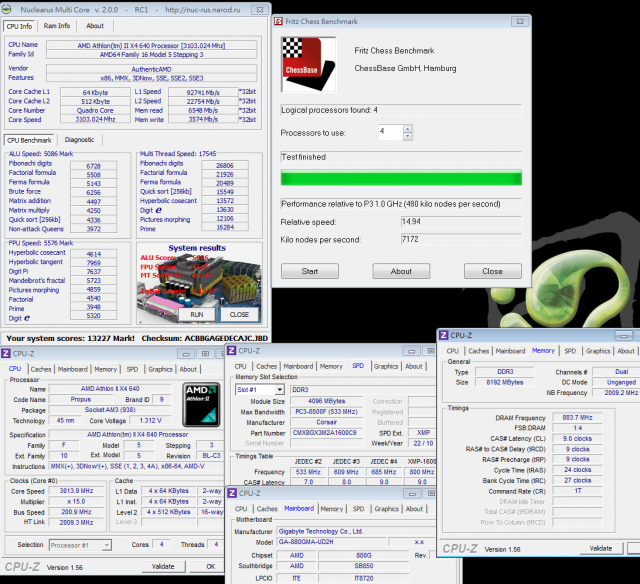Open the Processor #1 selection dropdown
This screenshot has width=640, height=584.
(107, 545)
